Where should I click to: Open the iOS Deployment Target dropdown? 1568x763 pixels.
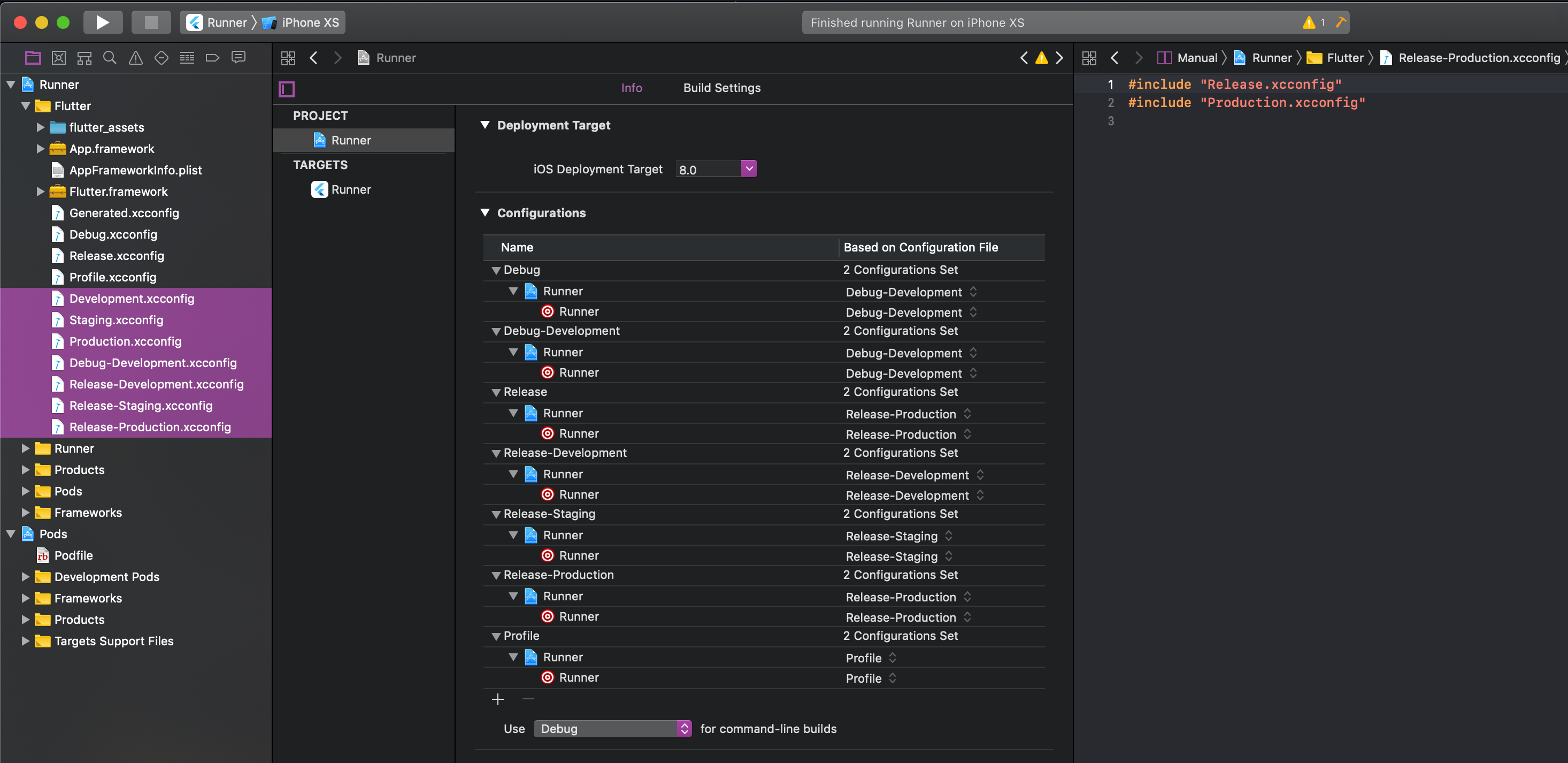click(x=749, y=169)
